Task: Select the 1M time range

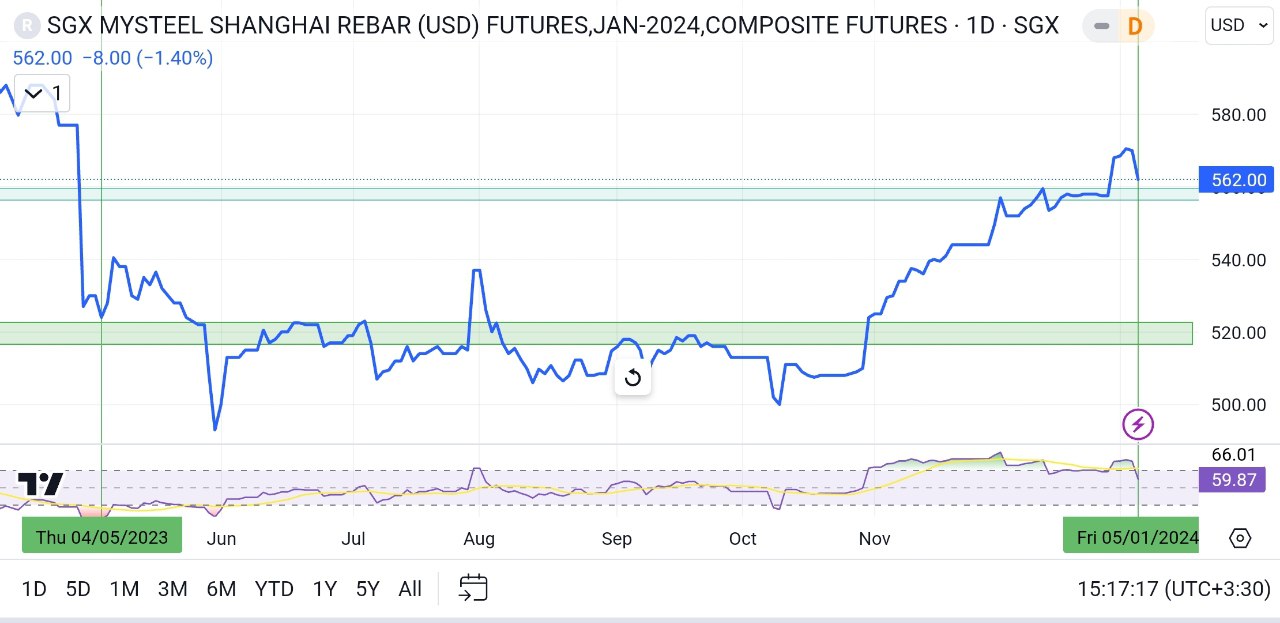Action: click(124, 589)
